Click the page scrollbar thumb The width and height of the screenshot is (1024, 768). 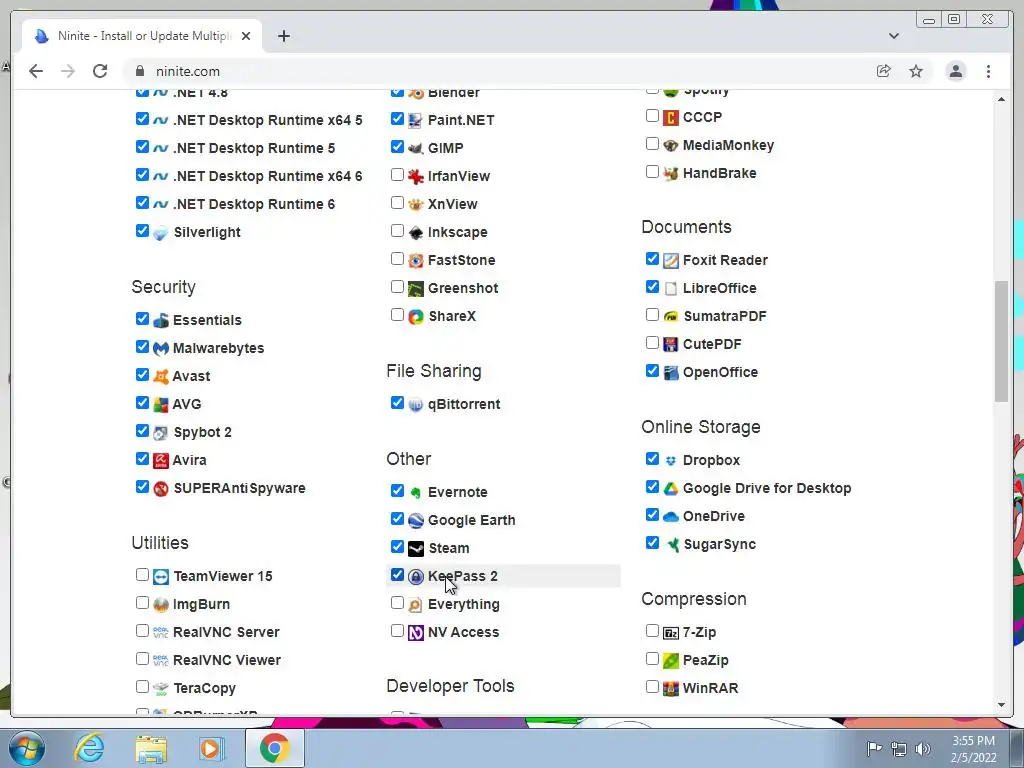(x=1002, y=341)
